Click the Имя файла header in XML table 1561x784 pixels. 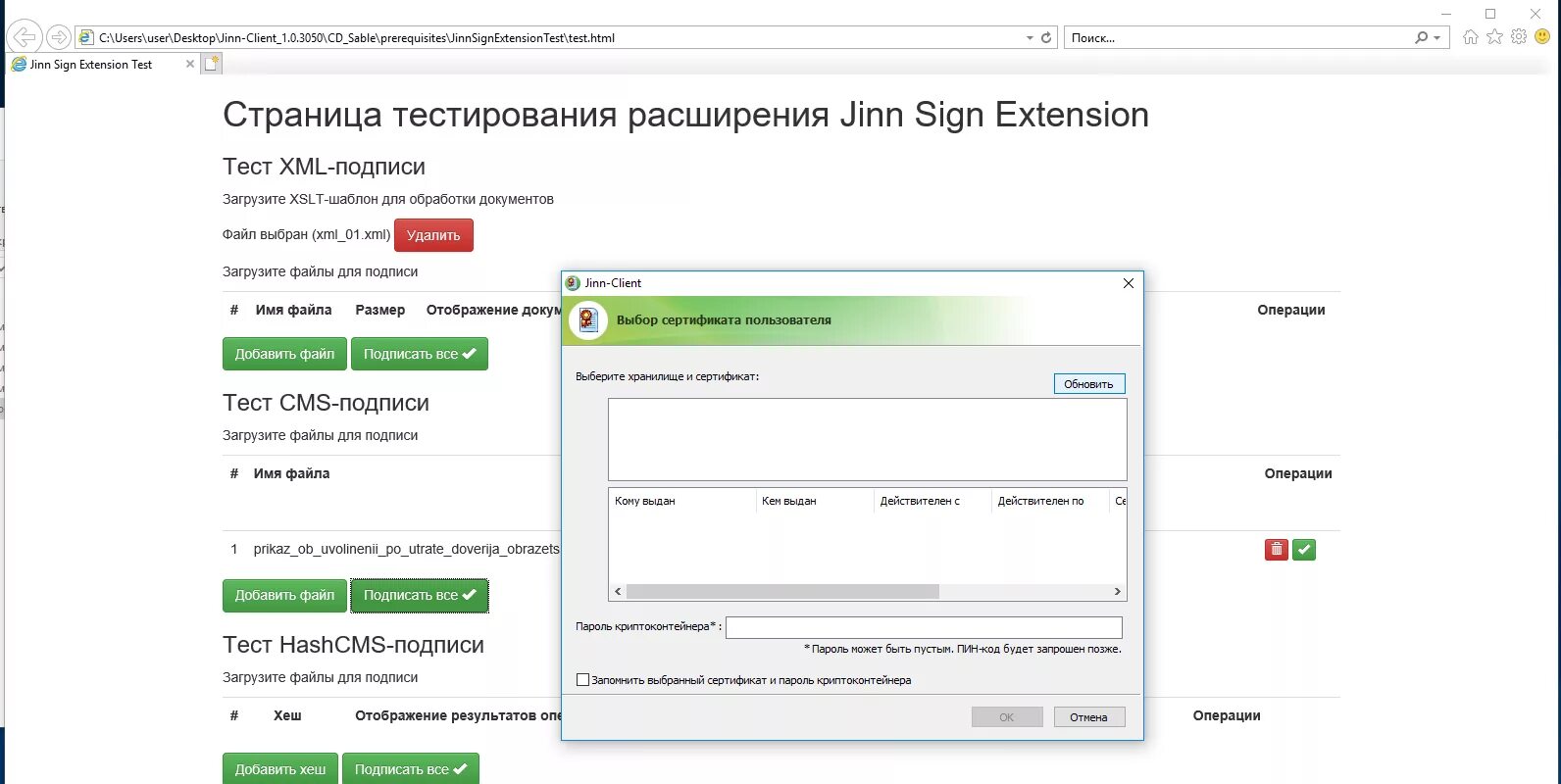click(293, 310)
